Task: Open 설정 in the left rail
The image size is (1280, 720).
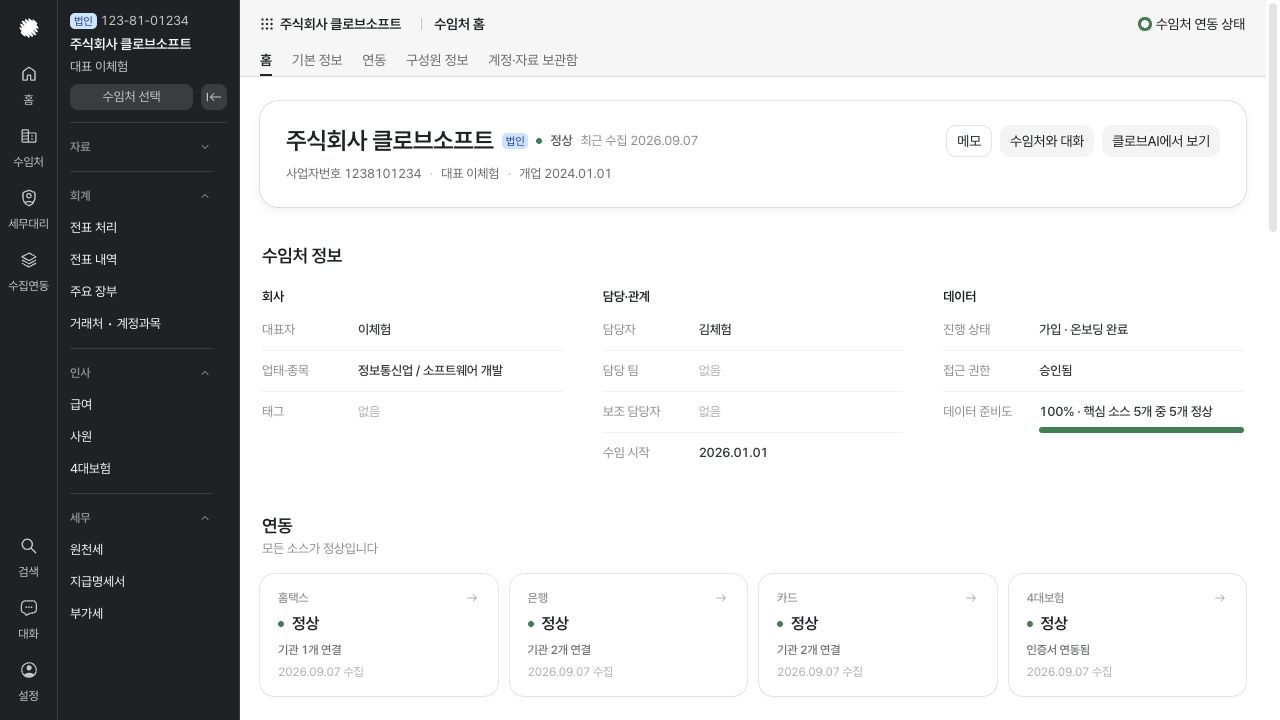Action: click(29, 681)
